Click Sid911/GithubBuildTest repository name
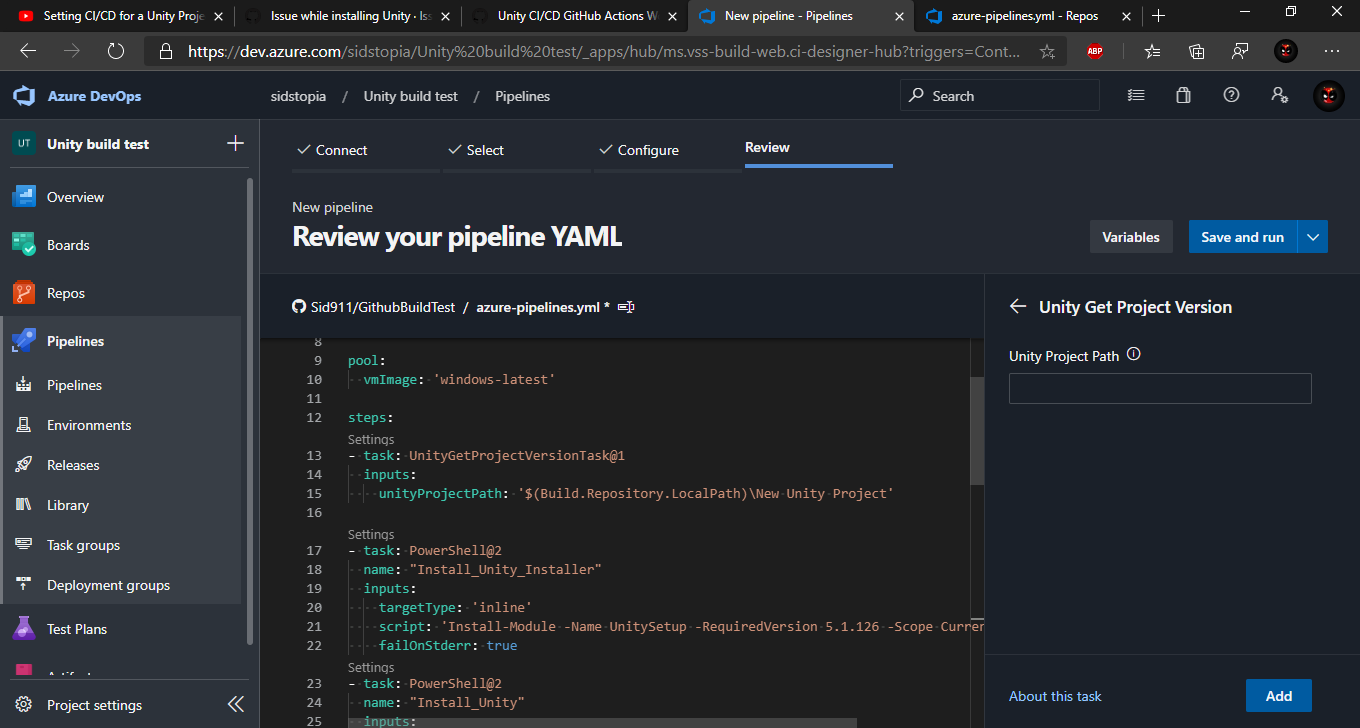This screenshot has width=1360, height=728. click(382, 307)
